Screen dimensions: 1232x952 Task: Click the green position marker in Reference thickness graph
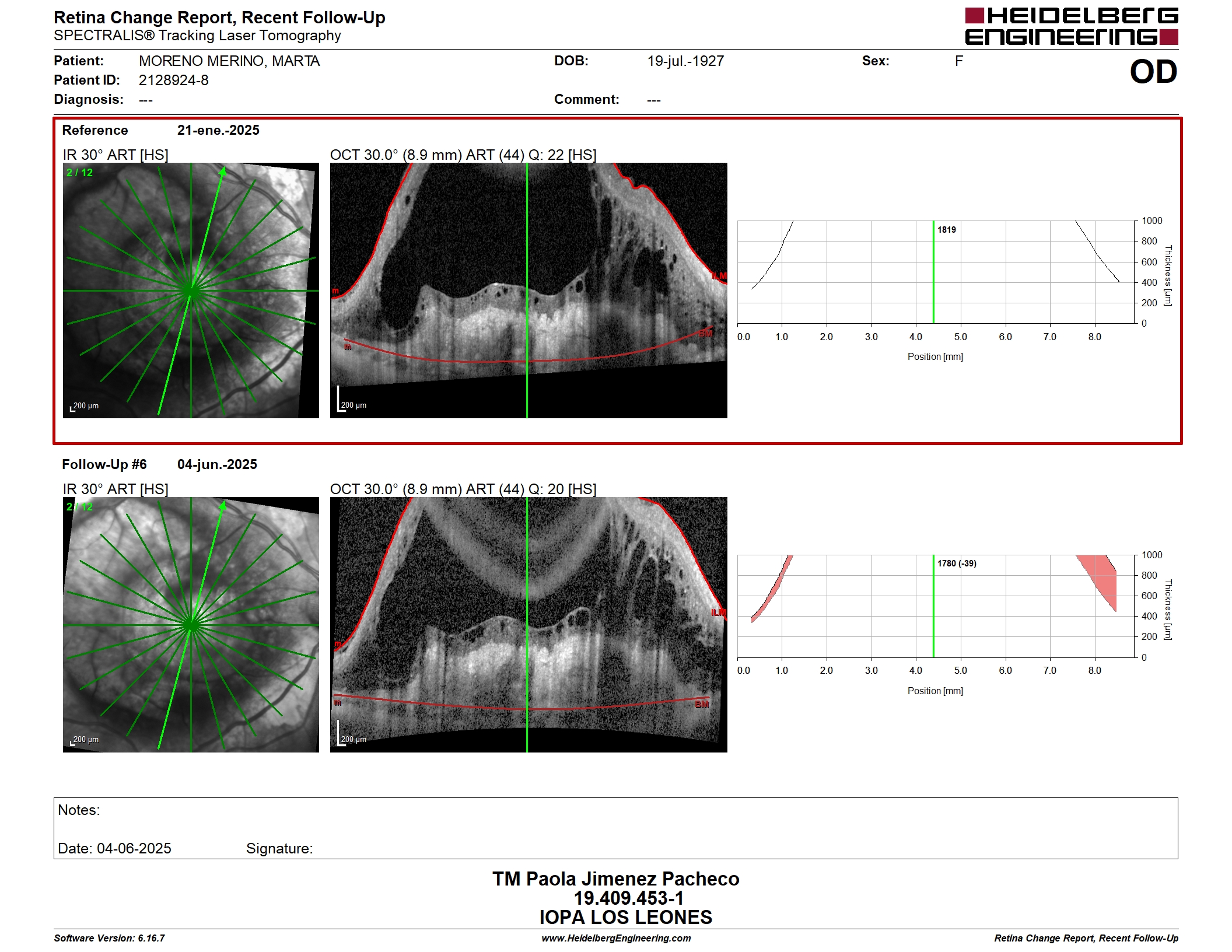click(933, 272)
